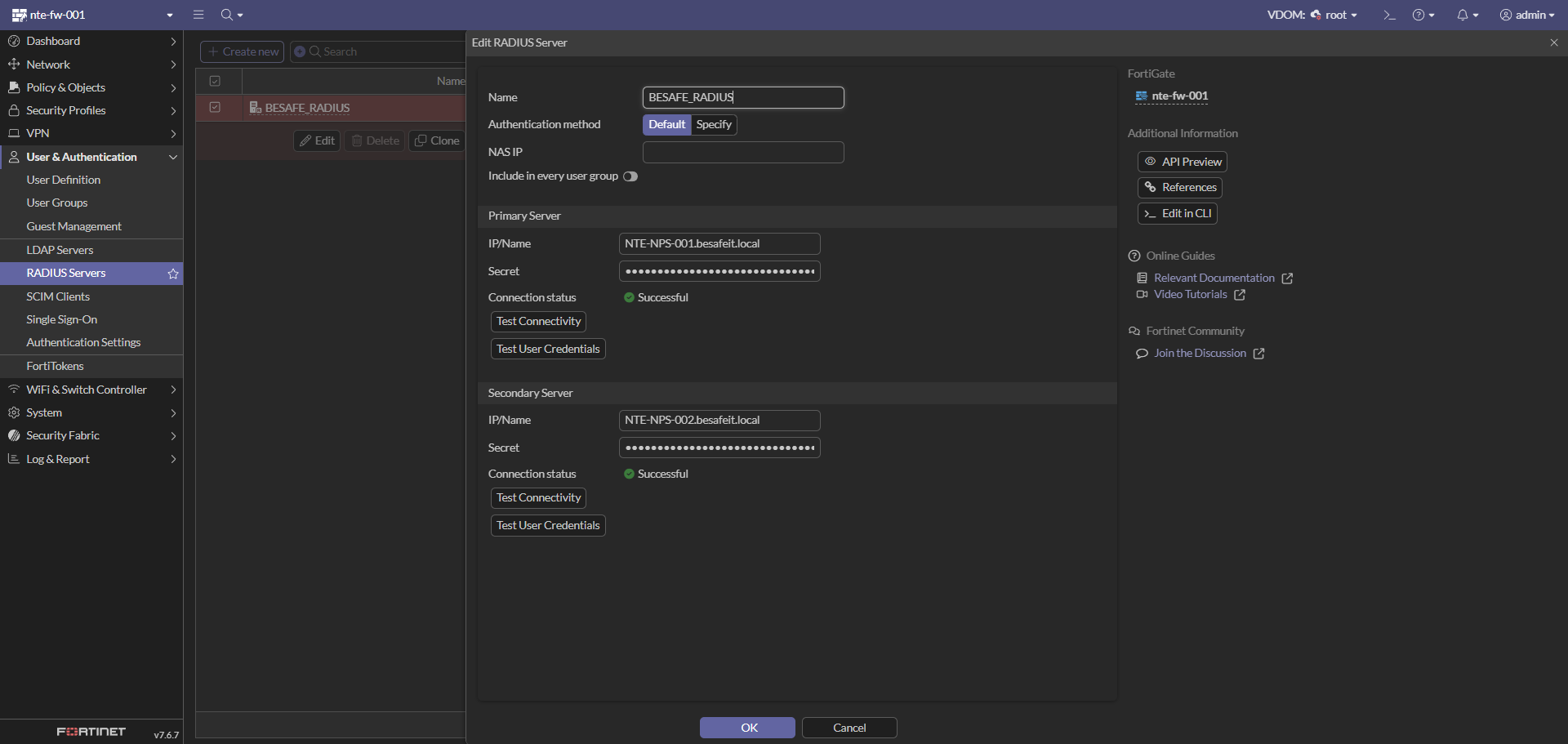Expand the VPN menu
The width and height of the screenshot is (1568, 744).
tap(91, 133)
